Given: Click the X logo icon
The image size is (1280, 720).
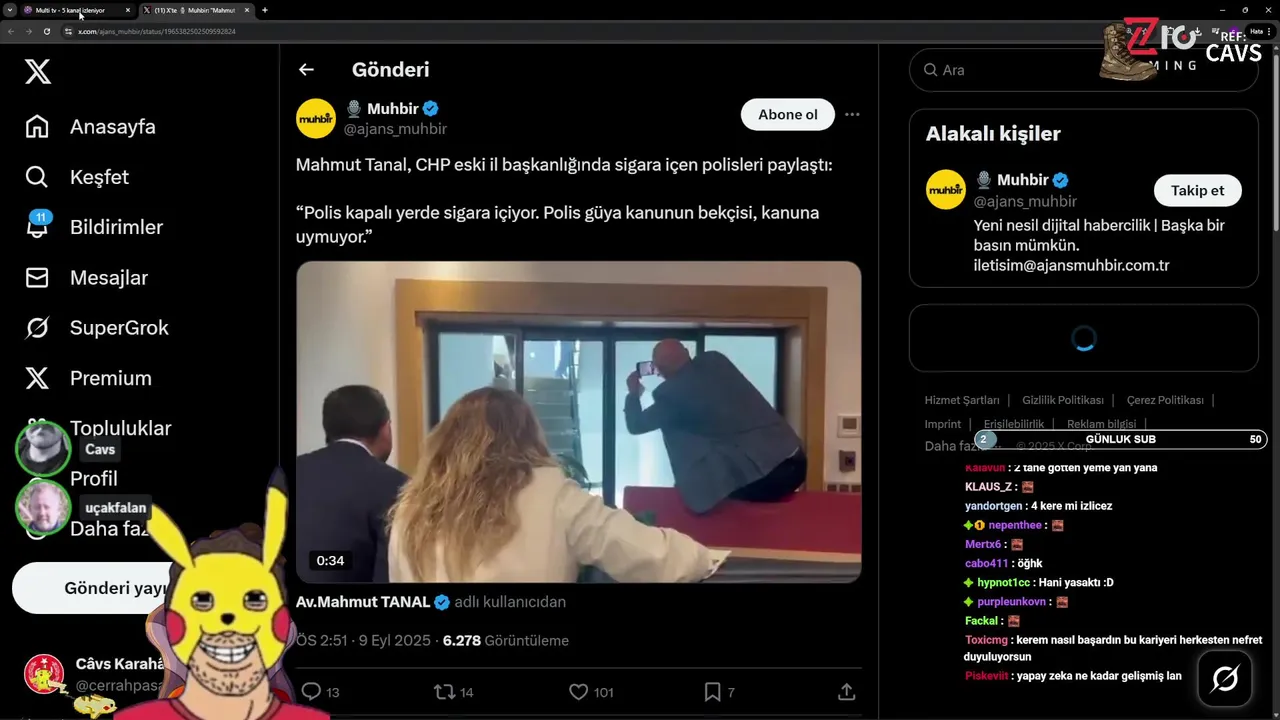Looking at the screenshot, I should click(x=38, y=71).
